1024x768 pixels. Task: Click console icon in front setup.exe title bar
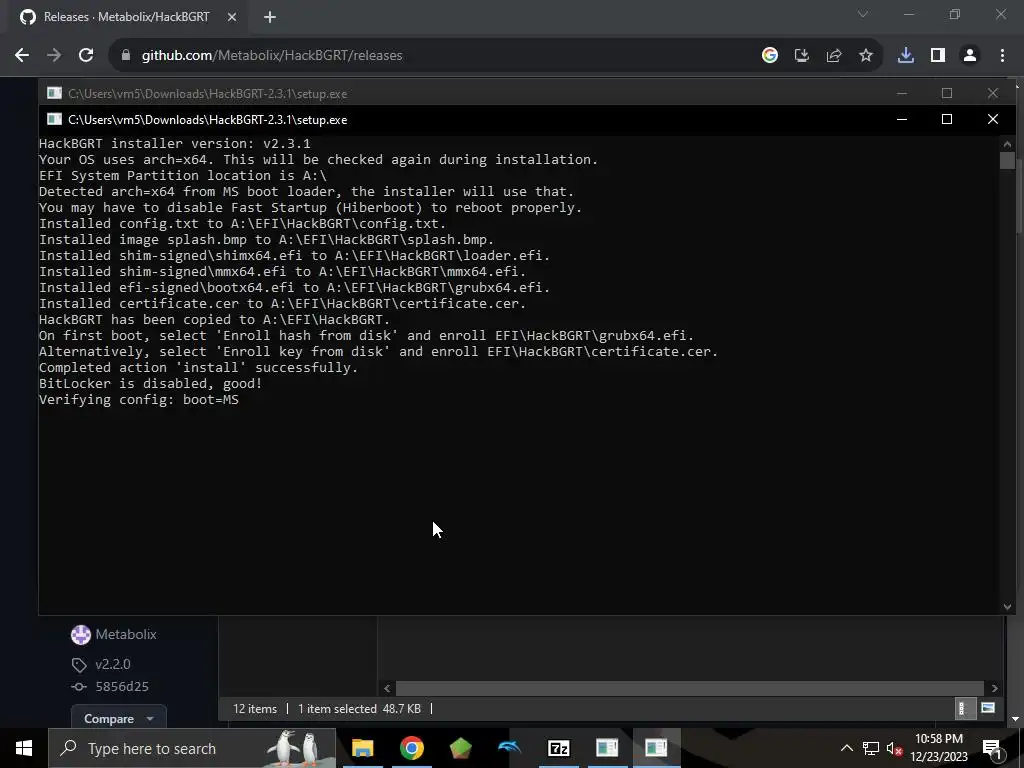click(x=54, y=120)
